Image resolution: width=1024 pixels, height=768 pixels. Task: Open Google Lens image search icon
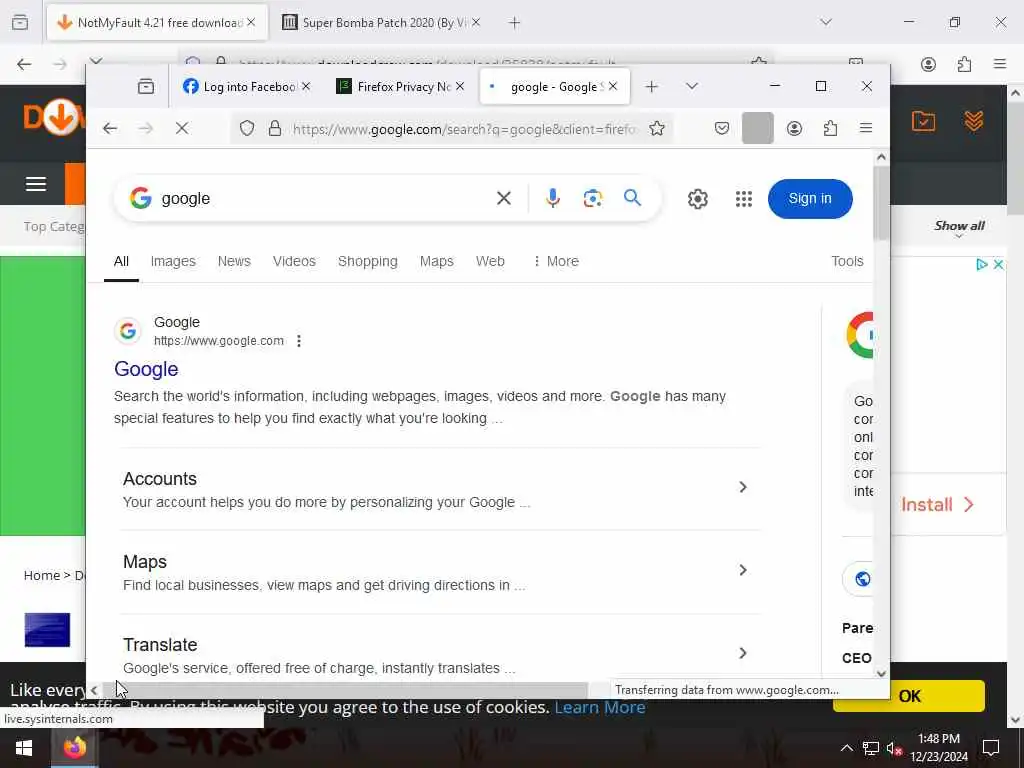tap(592, 198)
